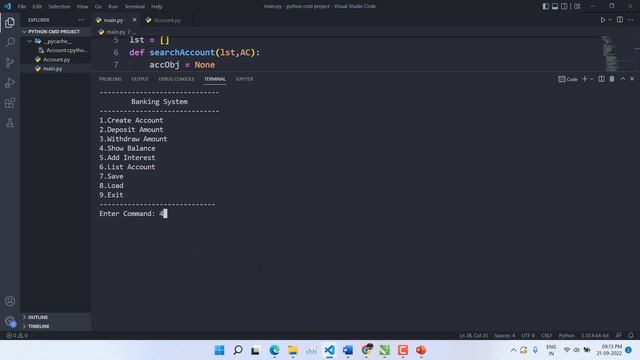
Task: Open the terminal launch profile dropdown
Action: [591, 79]
